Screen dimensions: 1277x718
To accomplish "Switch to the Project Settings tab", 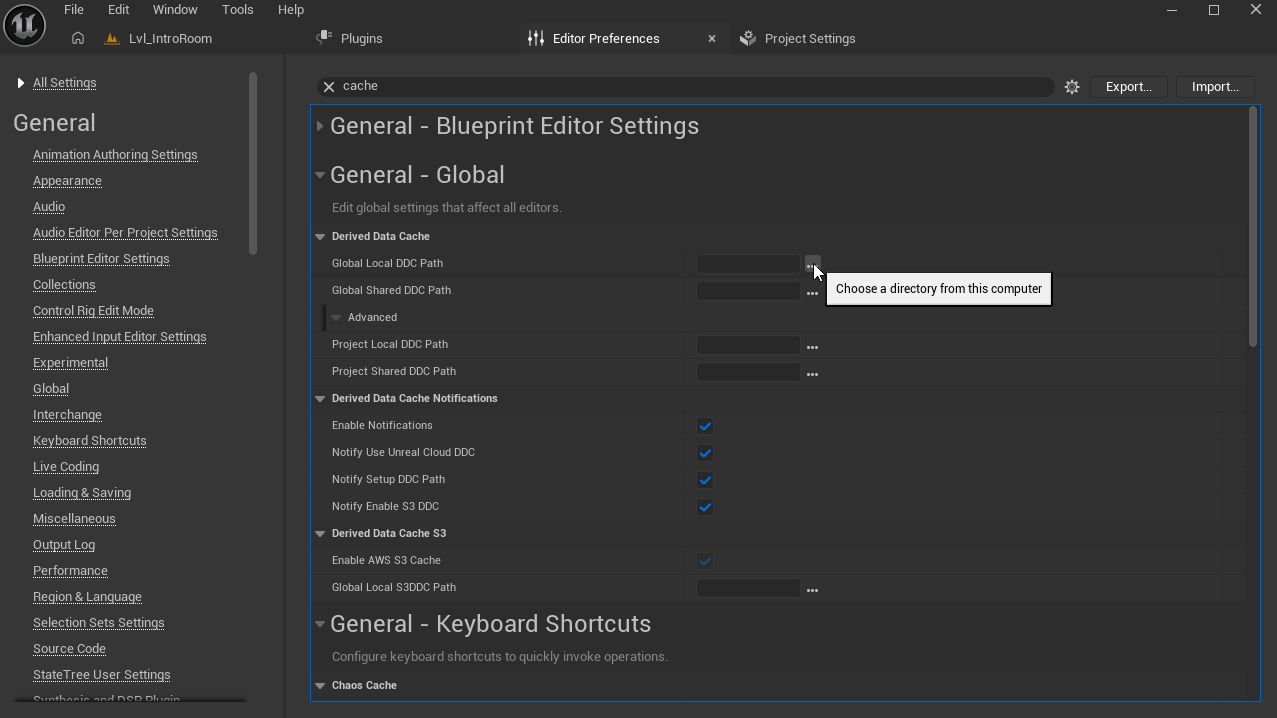I will 809,39.
